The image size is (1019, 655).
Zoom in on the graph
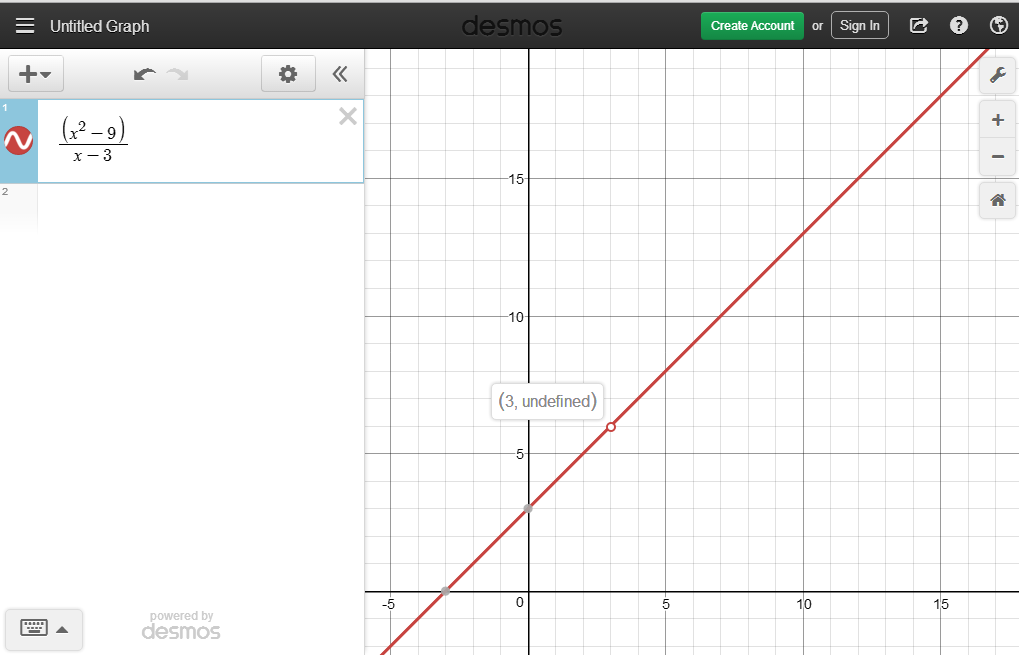coord(998,120)
